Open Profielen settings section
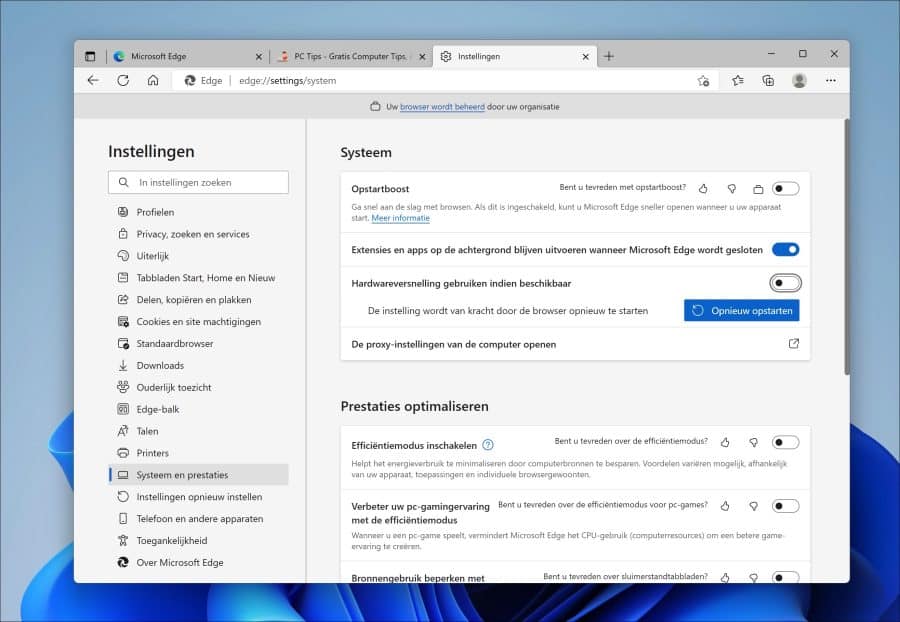The width and height of the screenshot is (900, 622). (x=199, y=212)
